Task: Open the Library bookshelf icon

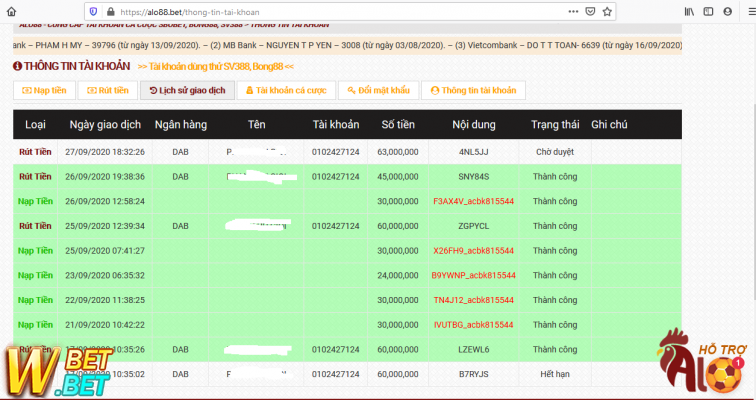Action: [689, 12]
